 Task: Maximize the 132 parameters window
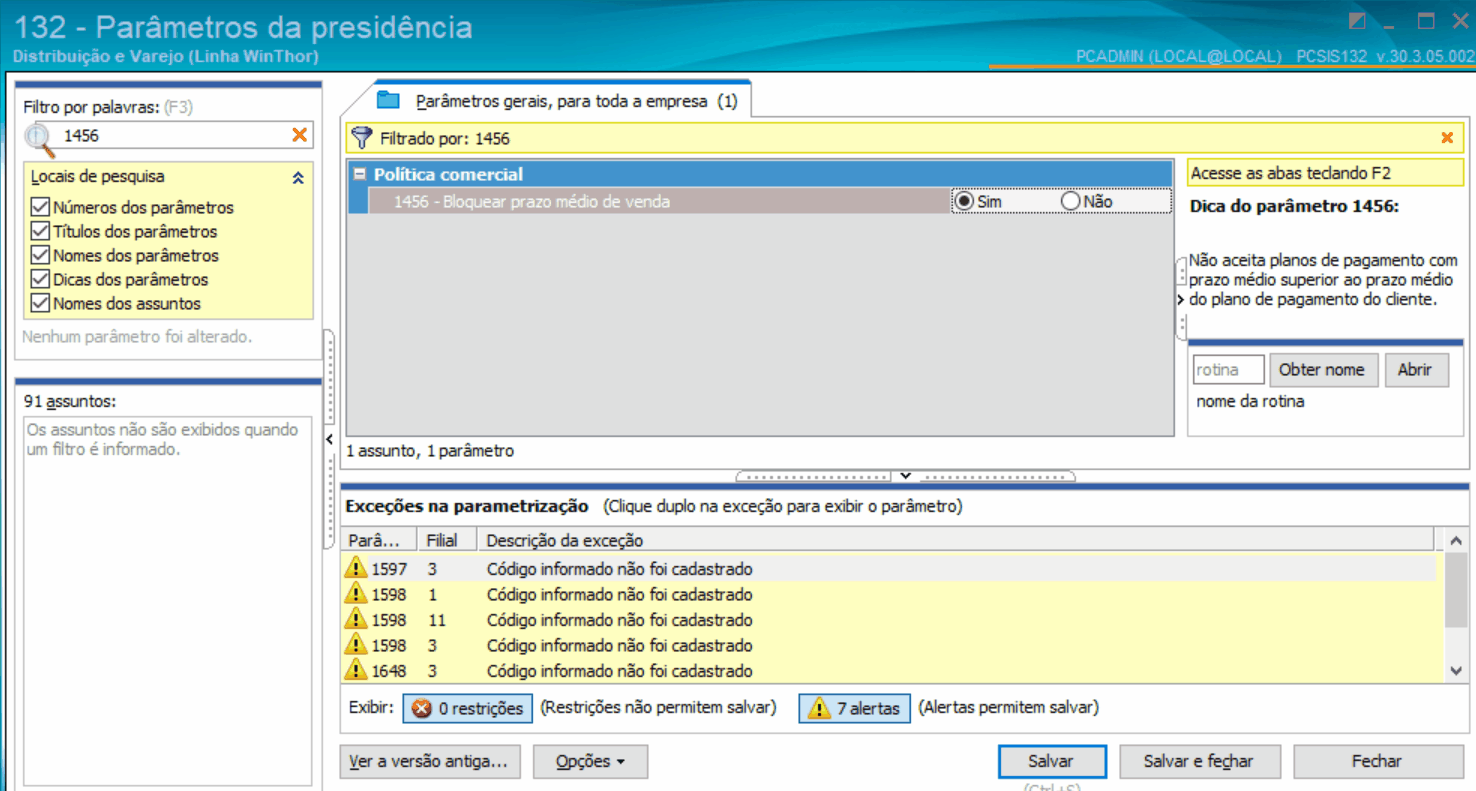pos(1426,21)
